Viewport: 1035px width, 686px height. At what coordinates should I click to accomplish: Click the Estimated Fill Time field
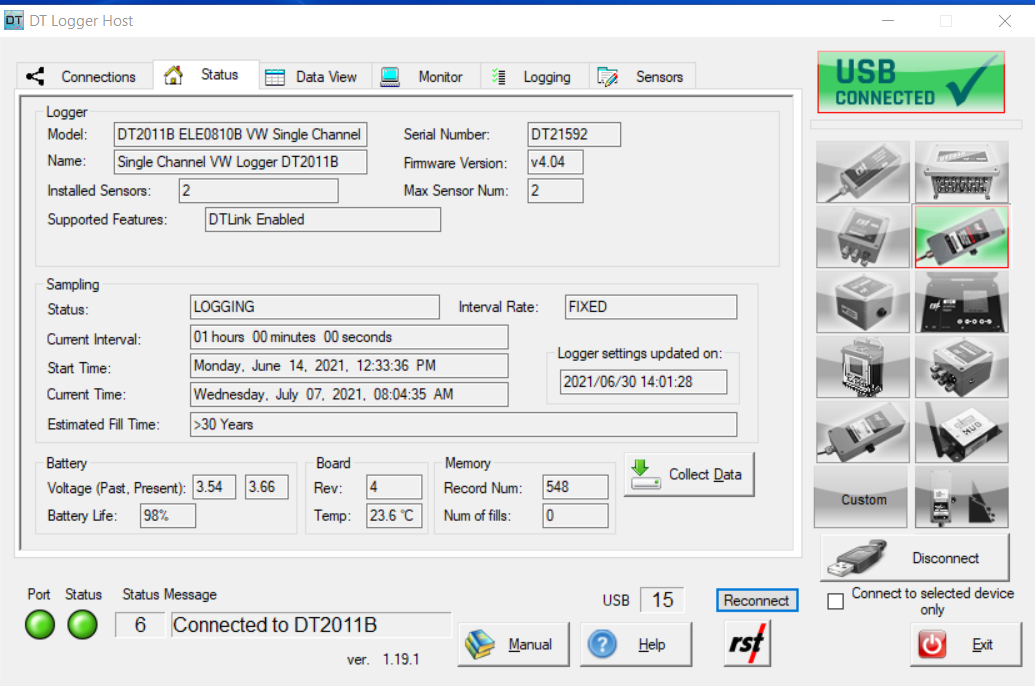pos(463,425)
